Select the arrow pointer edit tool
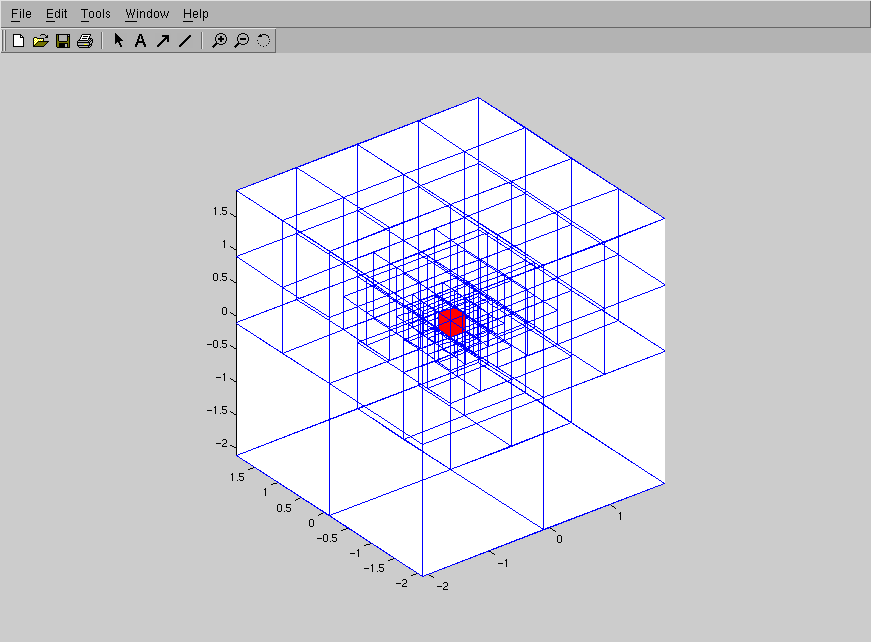The width and height of the screenshot is (871, 642). (x=118, y=41)
